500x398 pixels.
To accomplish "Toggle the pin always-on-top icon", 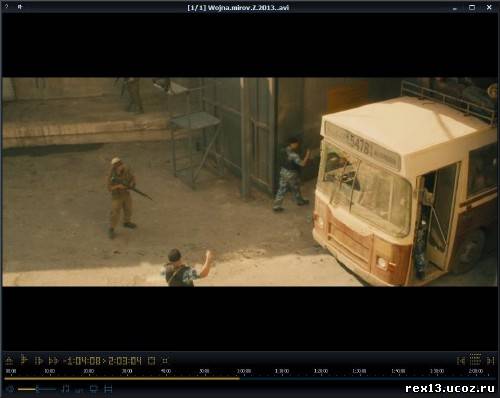I will click(x=20, y=7).
